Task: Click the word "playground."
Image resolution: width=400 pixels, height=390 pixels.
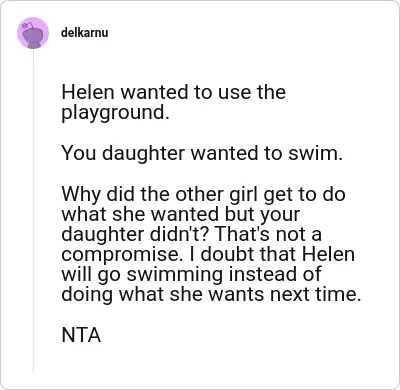Action: (x=115, y=112)
